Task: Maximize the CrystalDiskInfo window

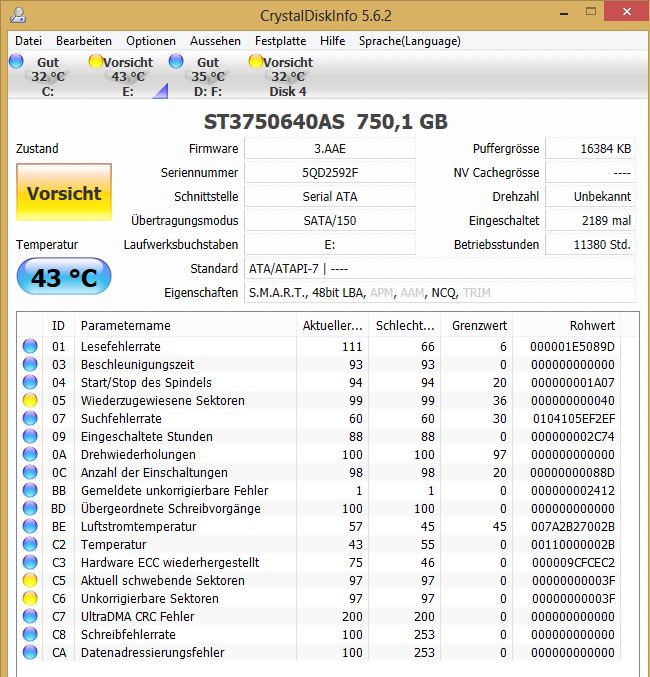Action: point(591,12)
